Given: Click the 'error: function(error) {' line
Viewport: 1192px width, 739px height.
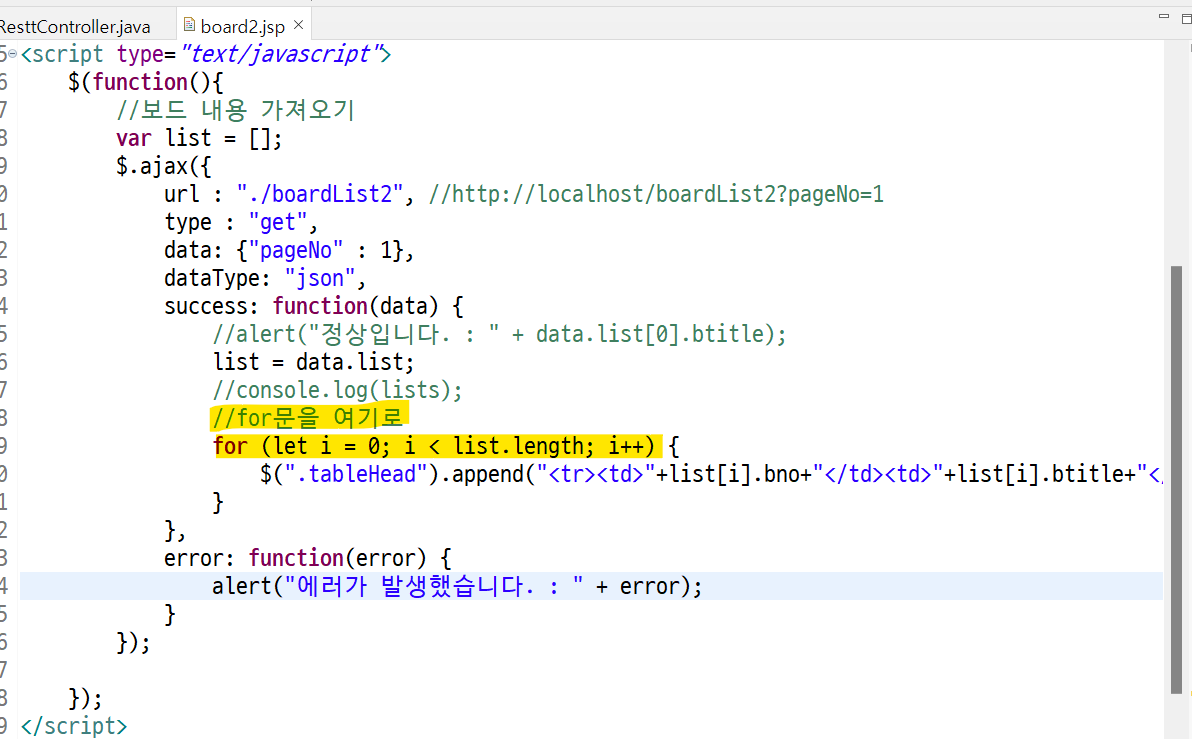Looking at the screenshot, I should click(x=308, y=558).
